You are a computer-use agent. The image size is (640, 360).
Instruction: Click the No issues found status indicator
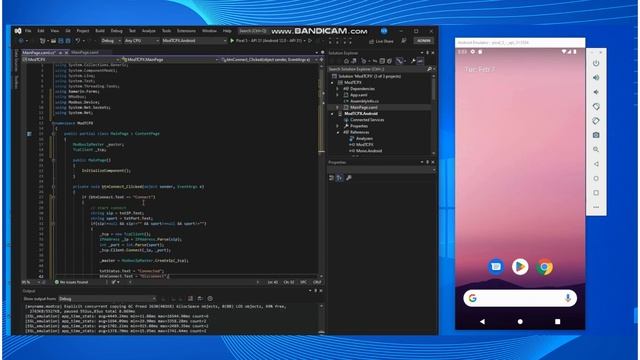[71, 282]
